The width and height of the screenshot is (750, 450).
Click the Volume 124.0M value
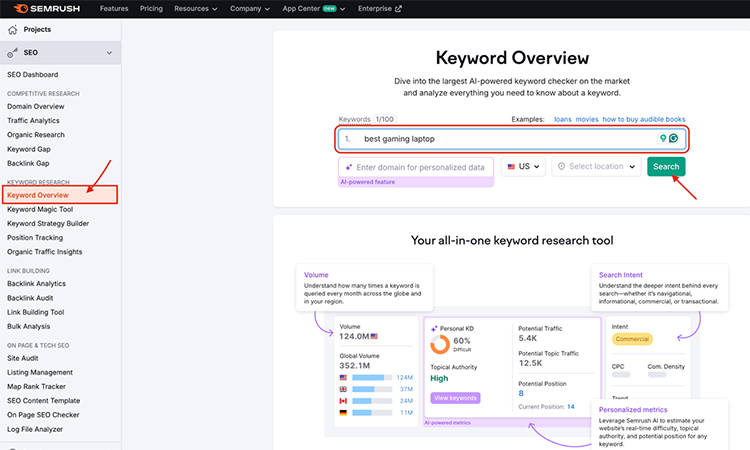point(354,337)
